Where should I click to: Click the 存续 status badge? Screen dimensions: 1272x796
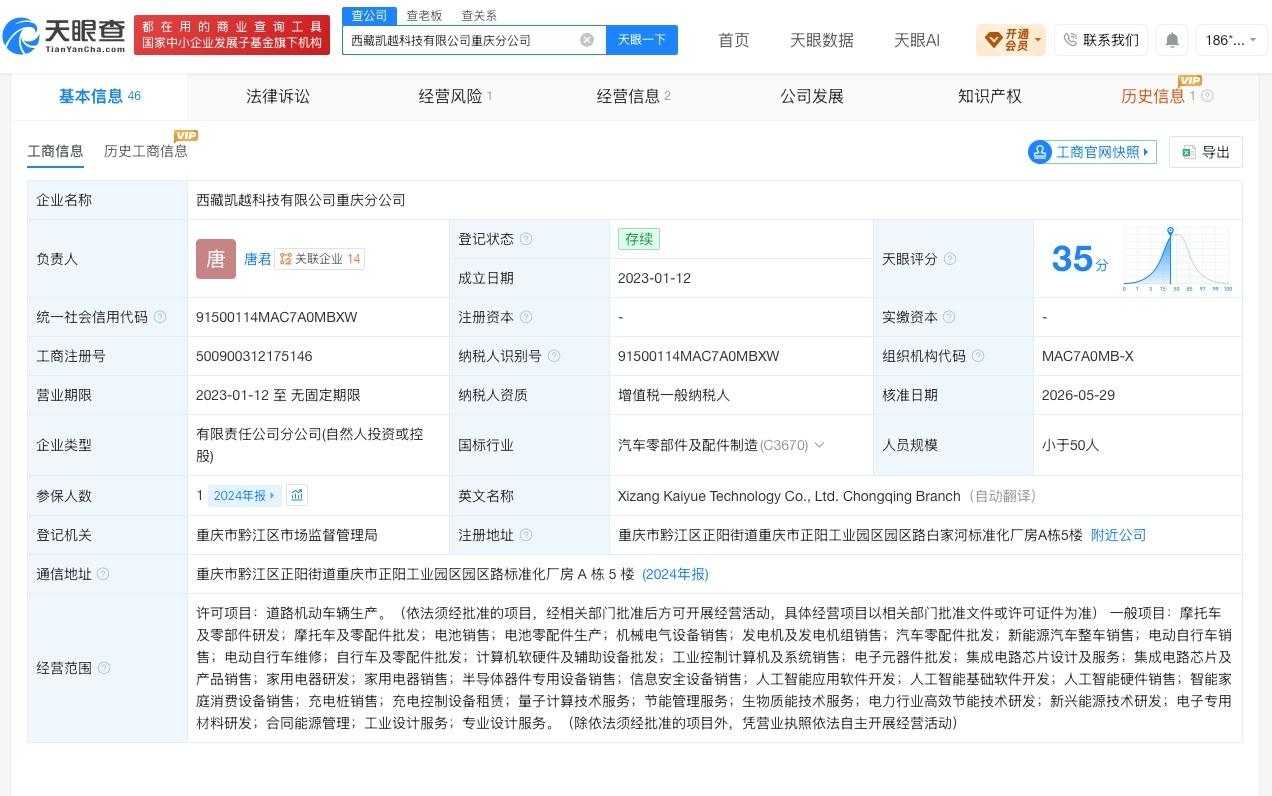pyautogui.click(x=639, y=239)
